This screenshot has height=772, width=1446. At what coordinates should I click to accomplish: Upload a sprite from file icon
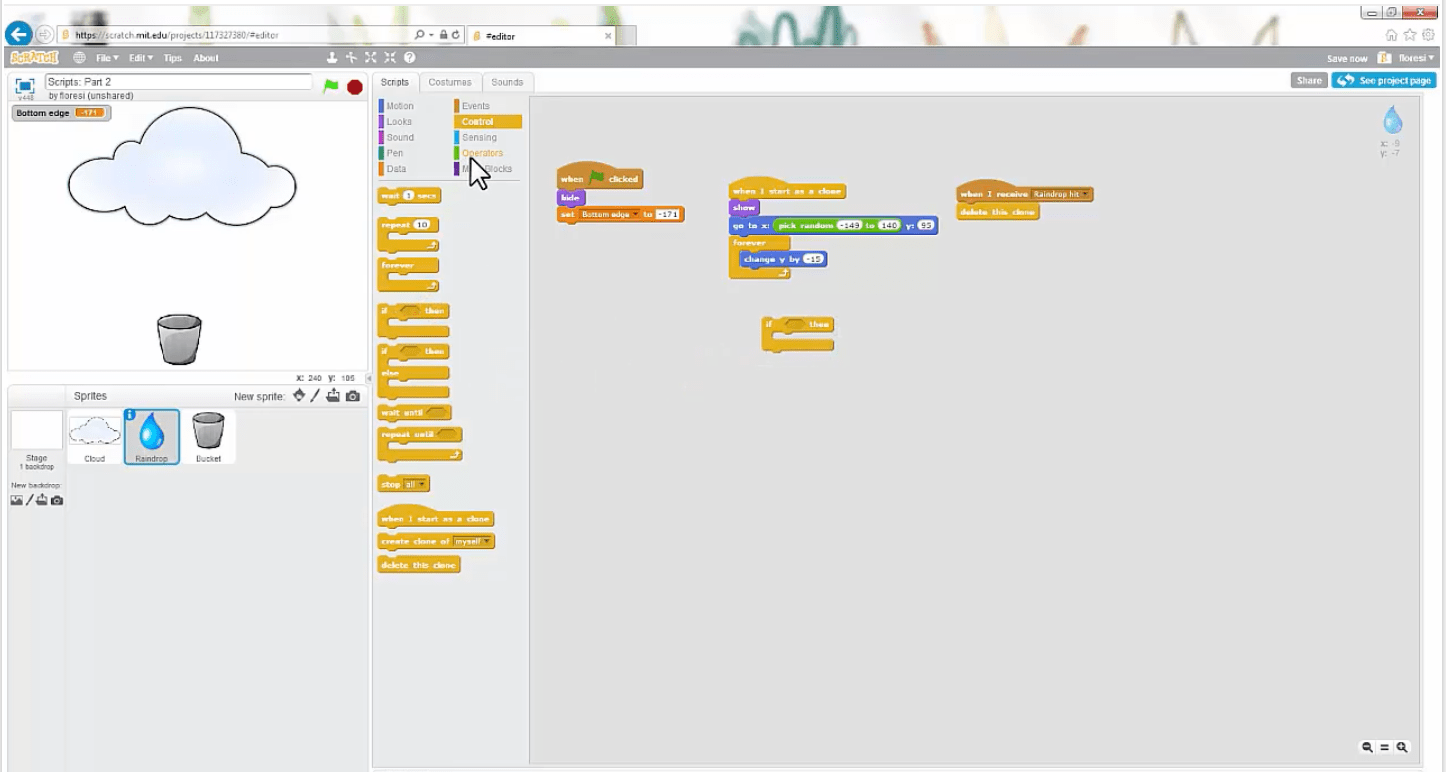tap(333, 395)
